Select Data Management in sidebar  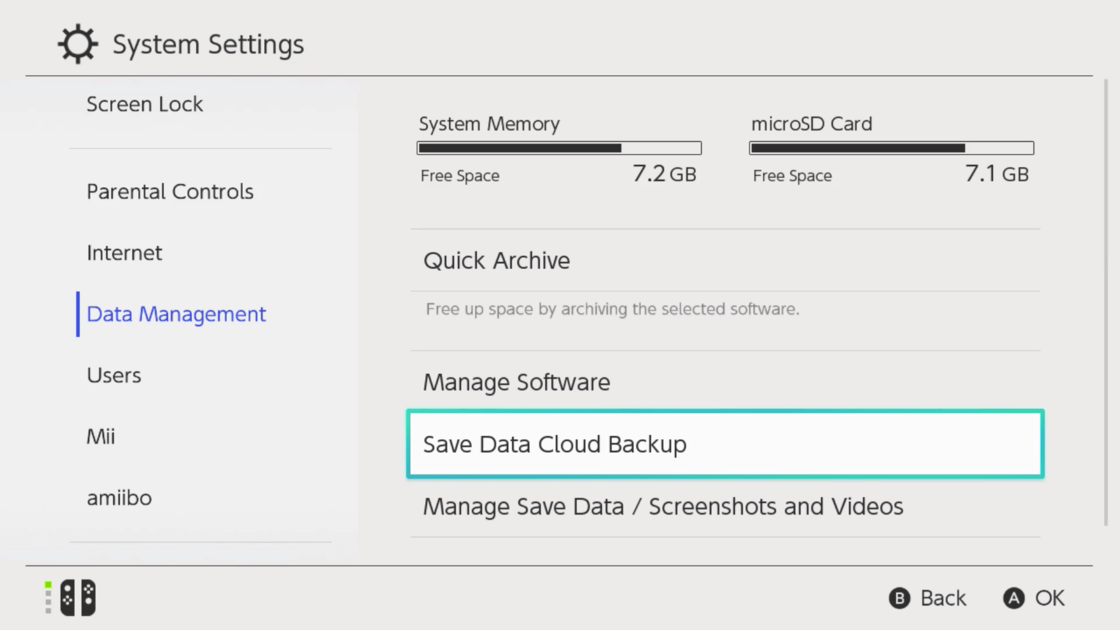point(176,314)
